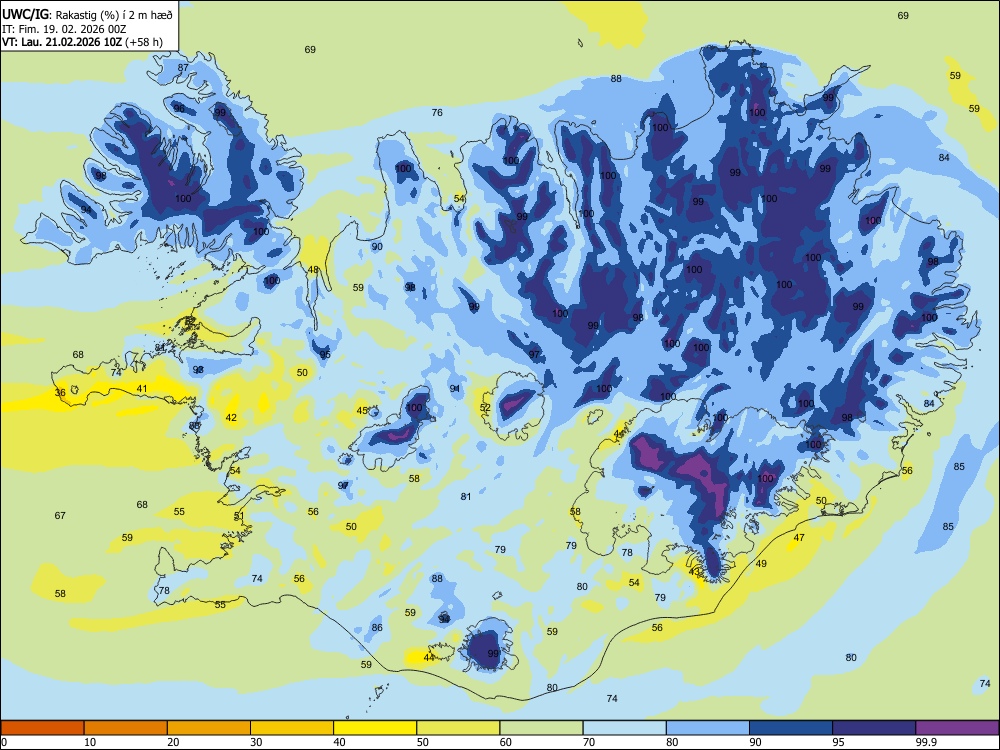Pick the purple above-99.9 legend swatch
Screen dimensions: 1000x750
tap(957, 728)
